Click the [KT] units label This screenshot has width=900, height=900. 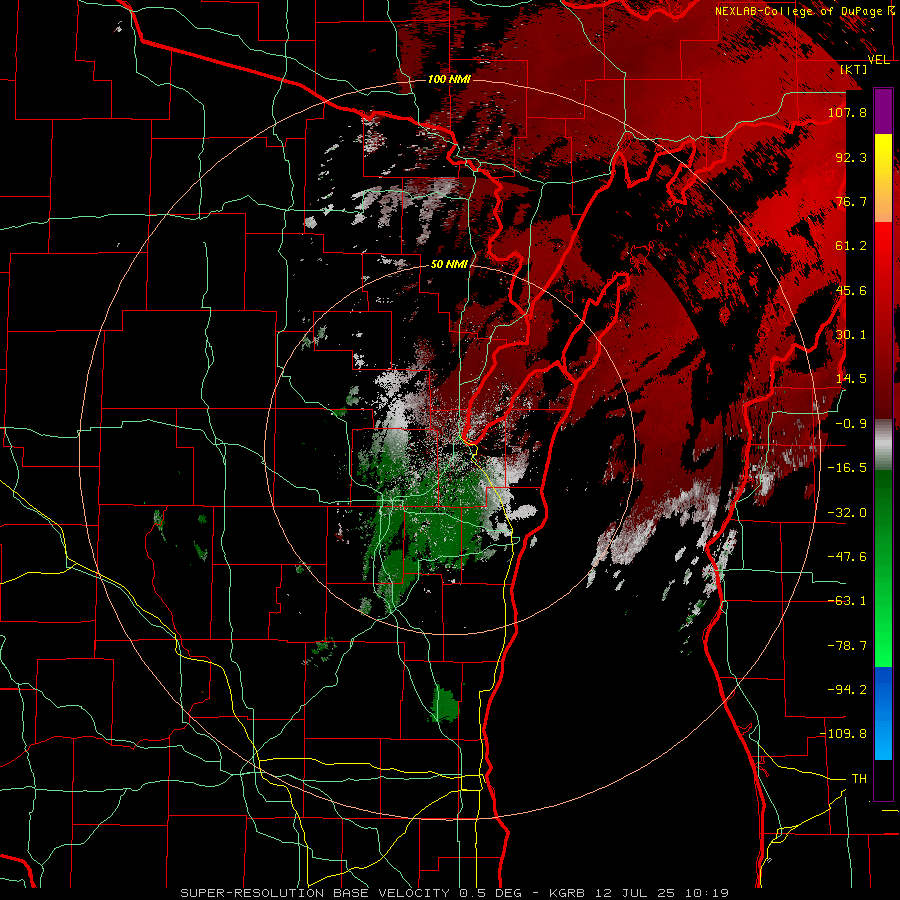(x=854, y=69)
